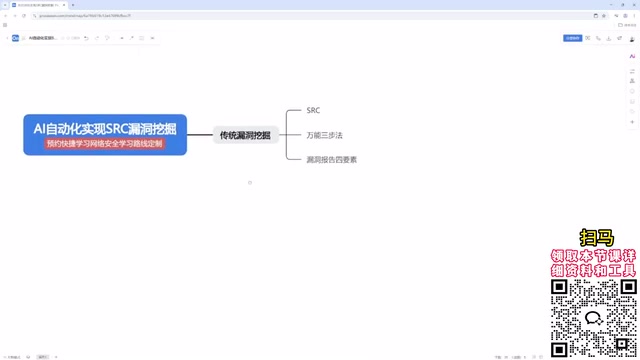Go back with the browser back arrow
This screenshot has width=640, height=360.
tap(6, 16)
